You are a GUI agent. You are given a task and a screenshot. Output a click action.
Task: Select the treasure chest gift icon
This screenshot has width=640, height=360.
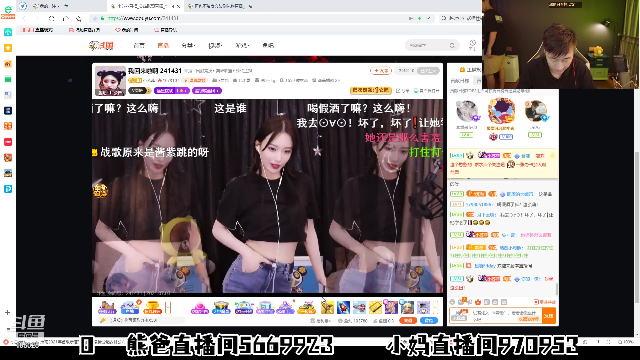point(221,307)
